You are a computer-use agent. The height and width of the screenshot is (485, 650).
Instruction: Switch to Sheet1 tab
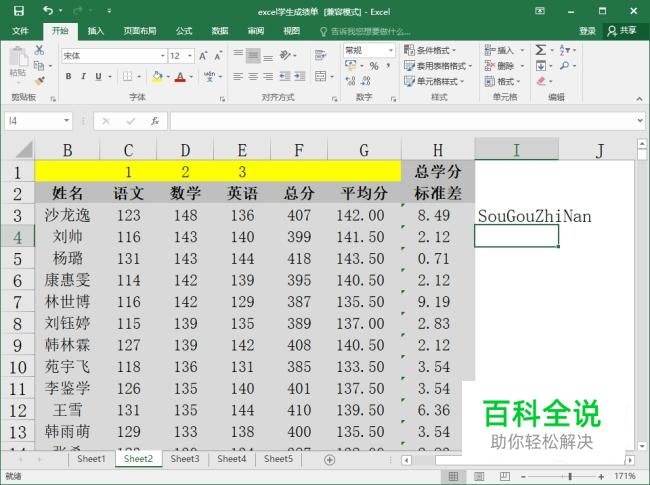coord(91,459)
